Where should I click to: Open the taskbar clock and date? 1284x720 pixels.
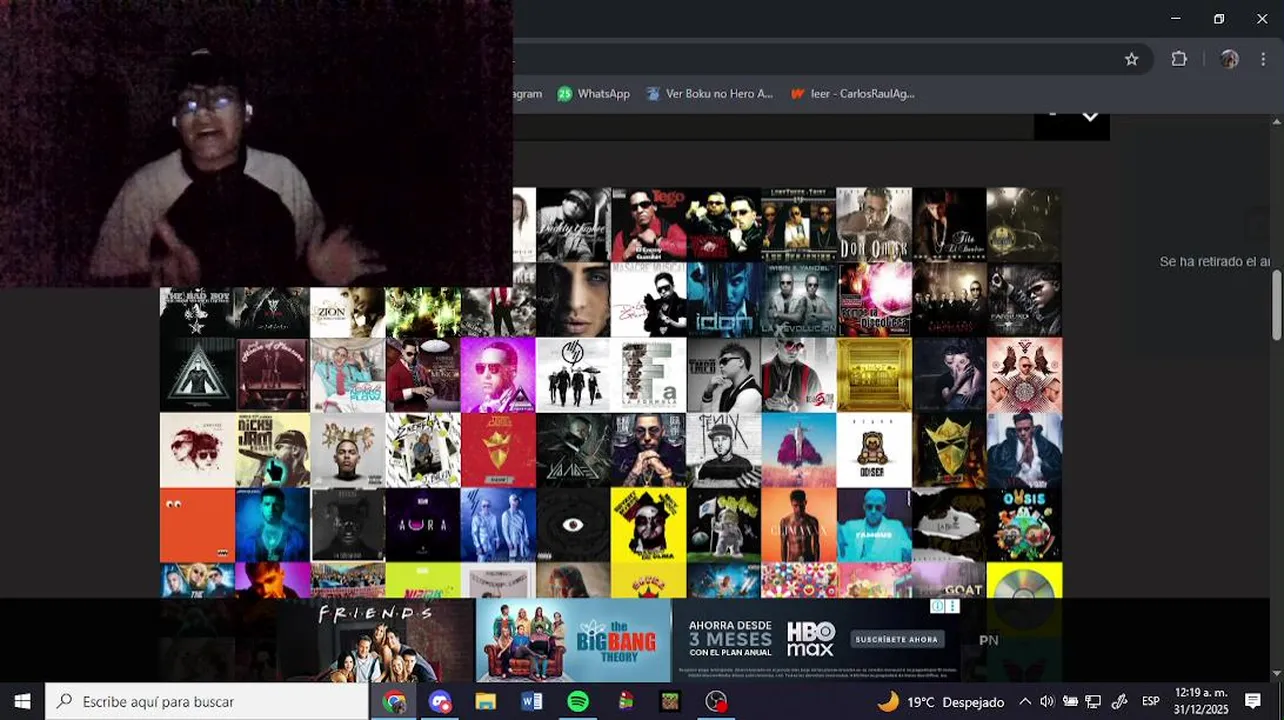pyautogui.click(x=1201, y=702)
